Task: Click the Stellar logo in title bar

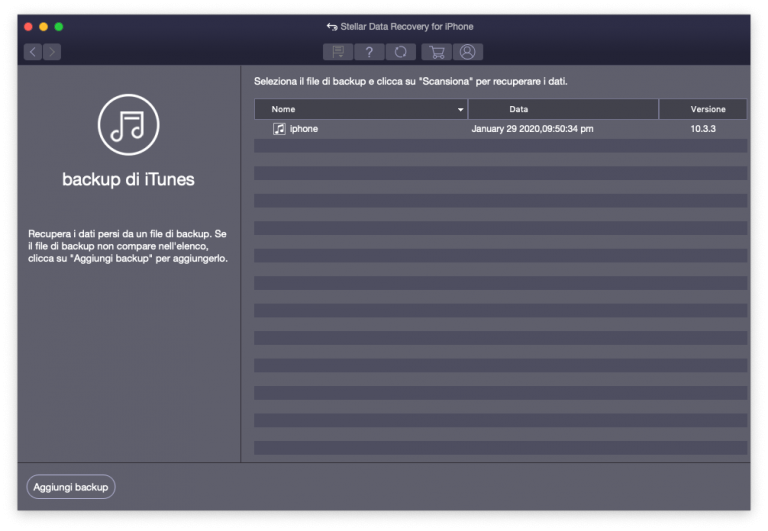Action: point(332,26)
